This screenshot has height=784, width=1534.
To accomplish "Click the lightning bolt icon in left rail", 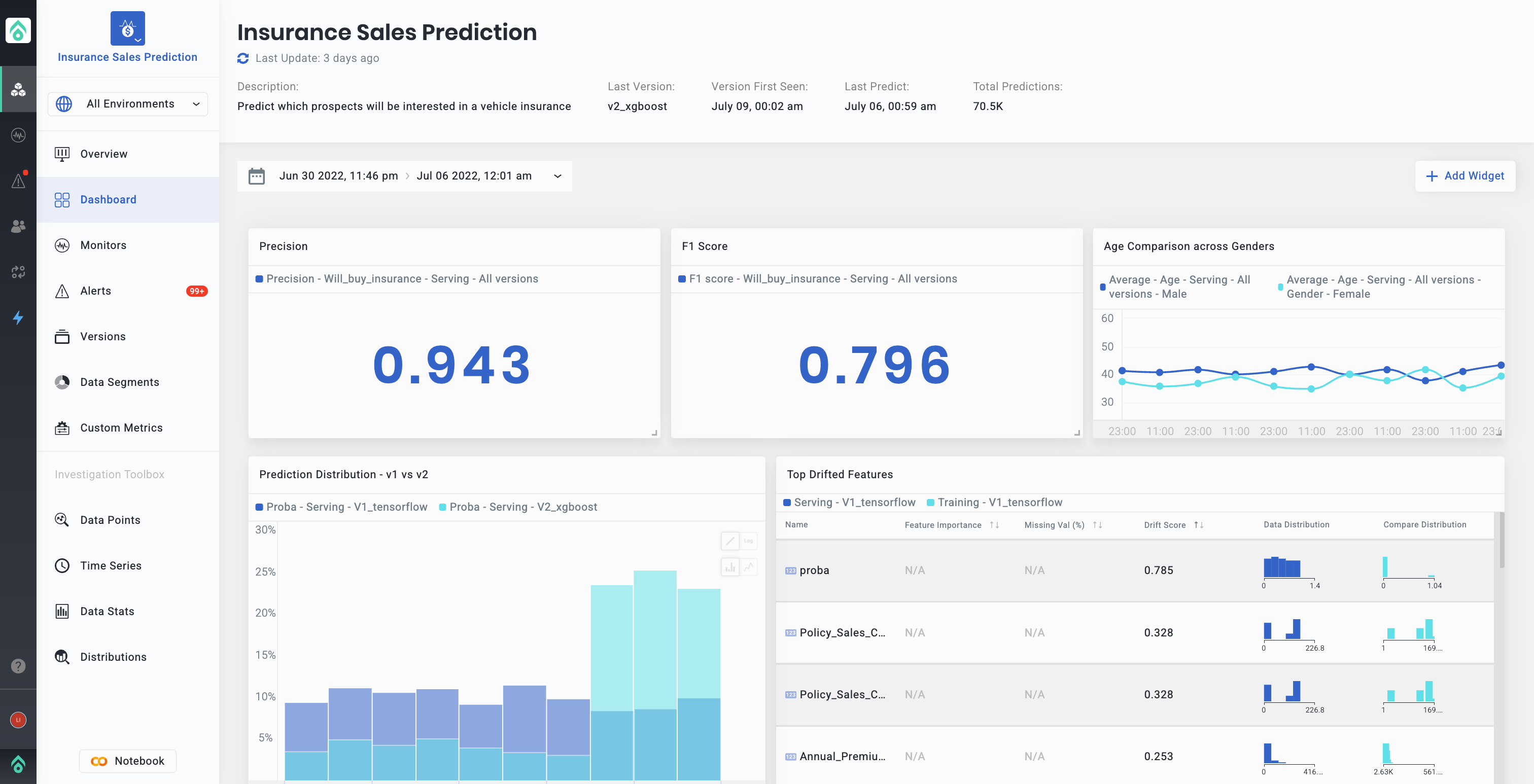I will pyautogui.click(x=18, y=317).
